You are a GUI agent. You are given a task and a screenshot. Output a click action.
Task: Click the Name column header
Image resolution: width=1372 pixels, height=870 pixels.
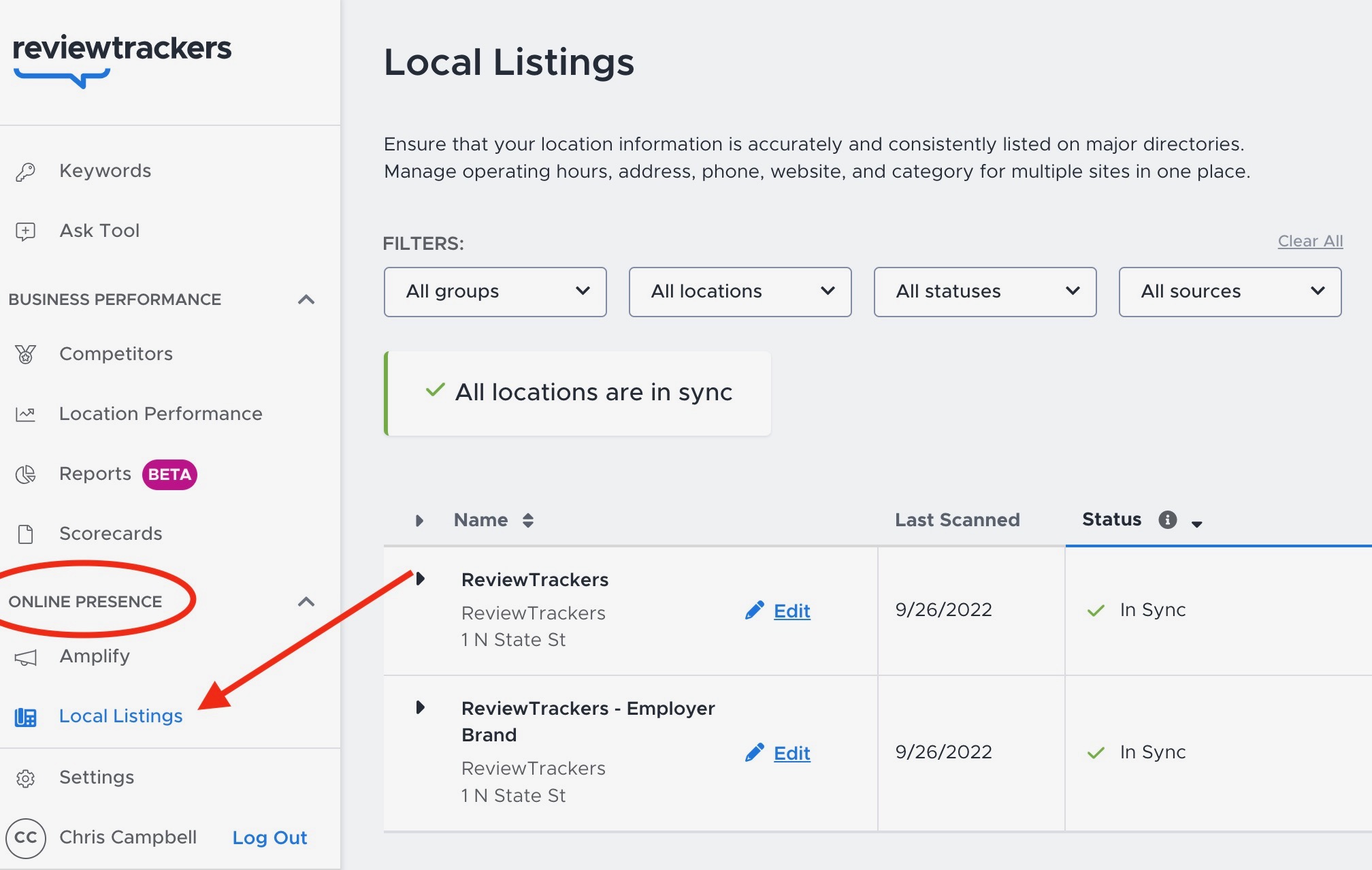click(481, 520)
